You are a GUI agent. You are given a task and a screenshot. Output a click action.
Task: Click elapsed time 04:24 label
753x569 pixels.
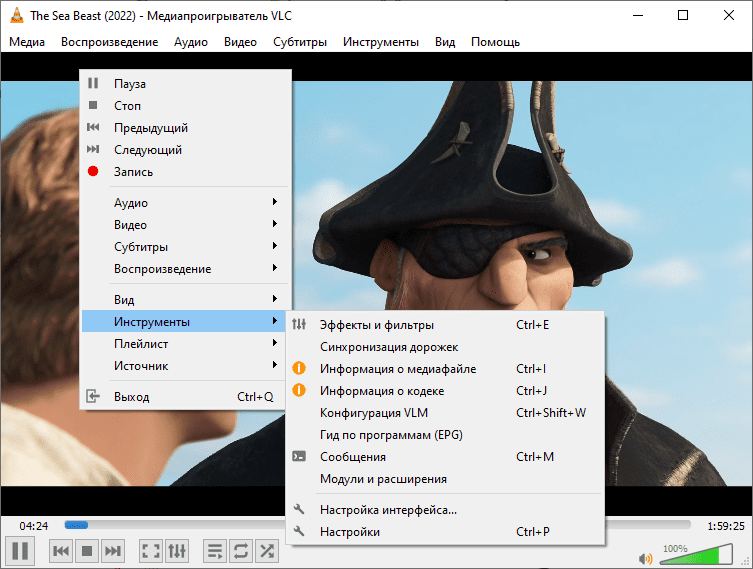coord(34,526)
